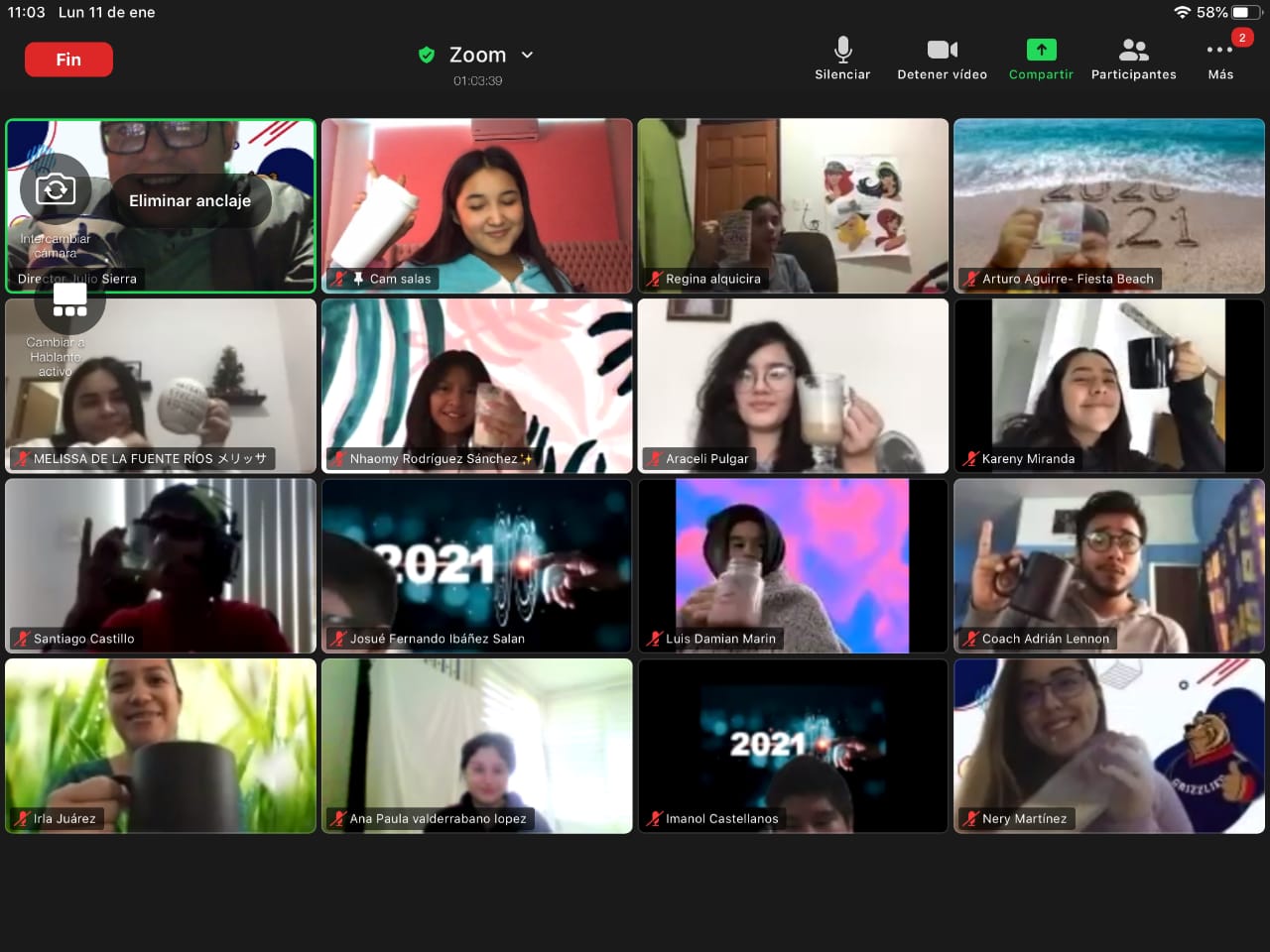Image resolution: width=1270 pixels, height=952 pixels.
Task: End the meeting with Fin button
Action: coord(68,59)
